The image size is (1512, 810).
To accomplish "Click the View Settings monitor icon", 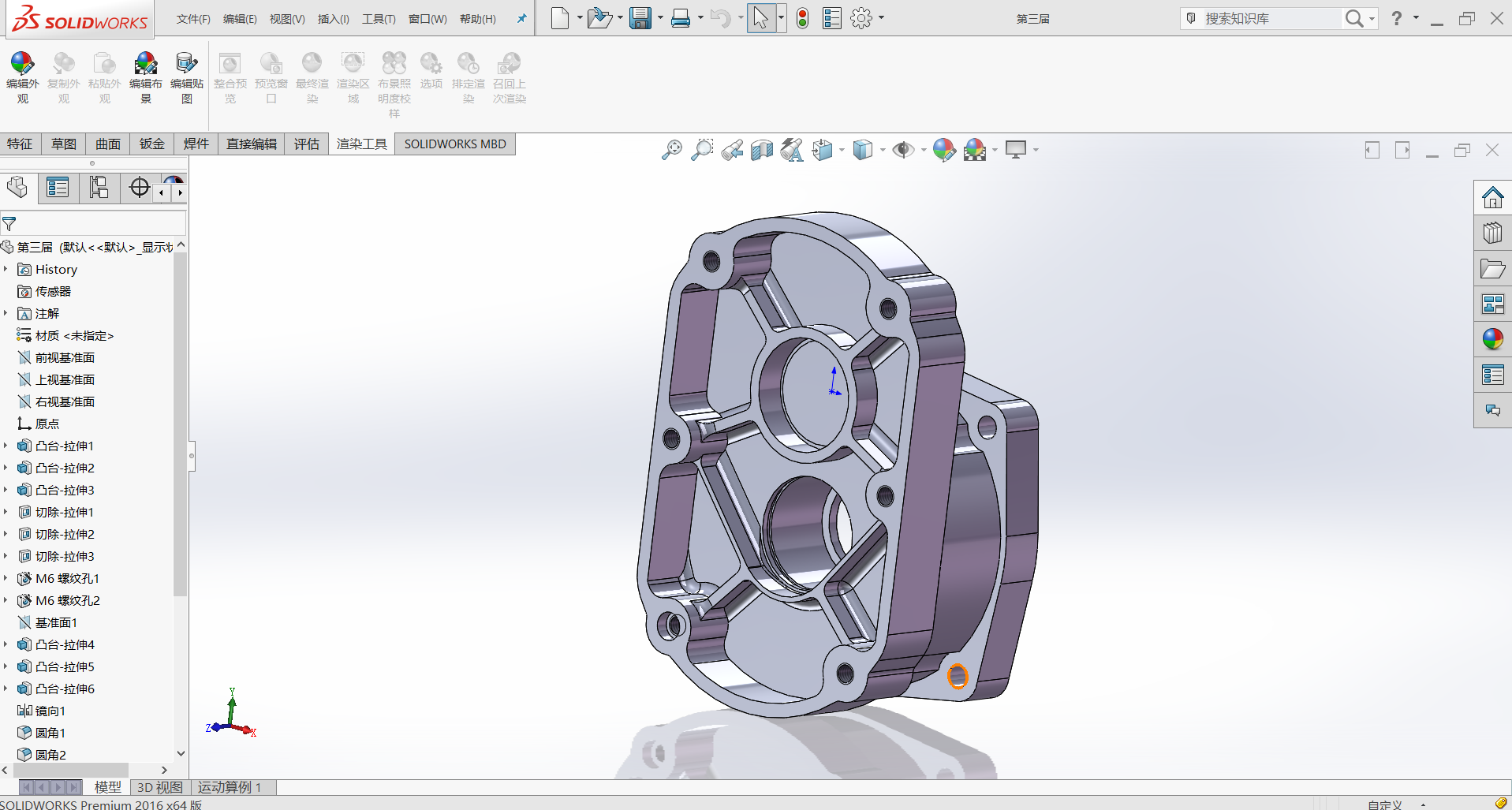I will [1016, 150].
